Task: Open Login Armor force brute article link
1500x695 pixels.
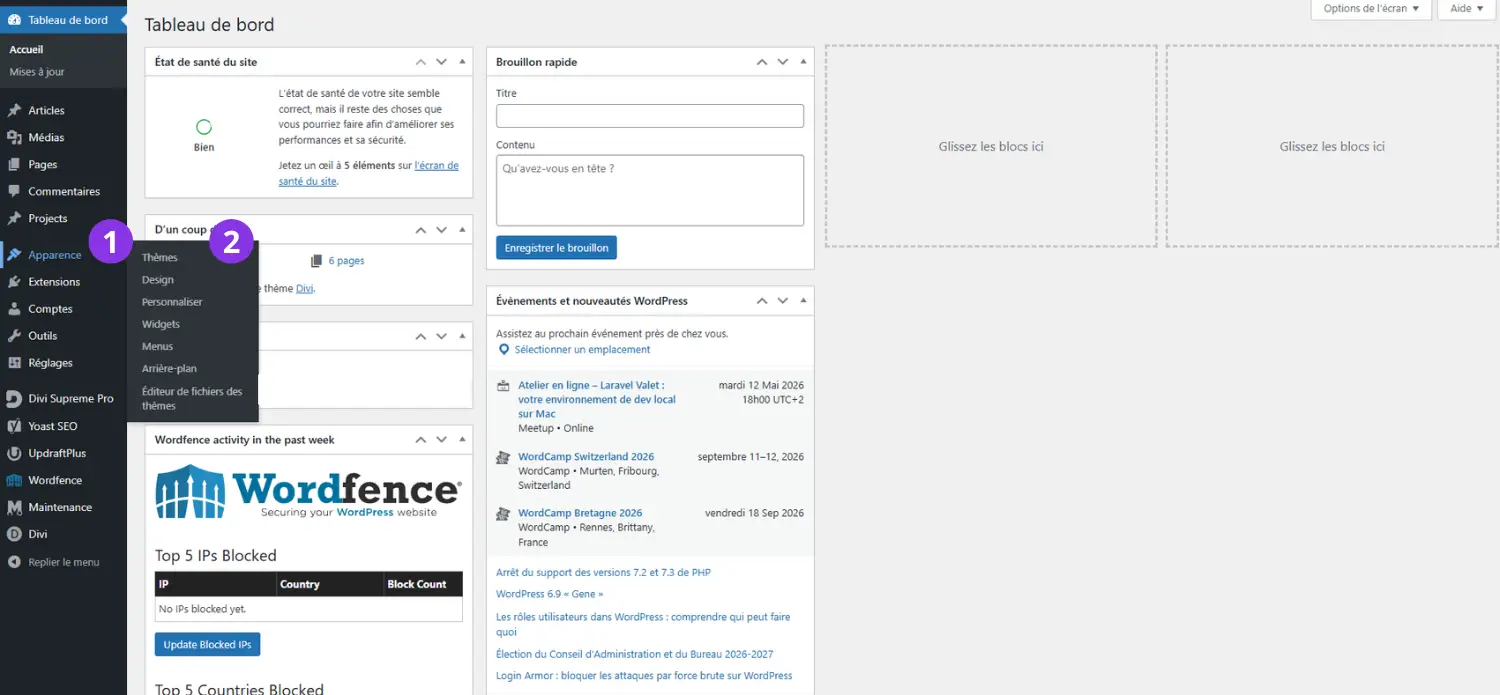Action: (x=644, y=676)
